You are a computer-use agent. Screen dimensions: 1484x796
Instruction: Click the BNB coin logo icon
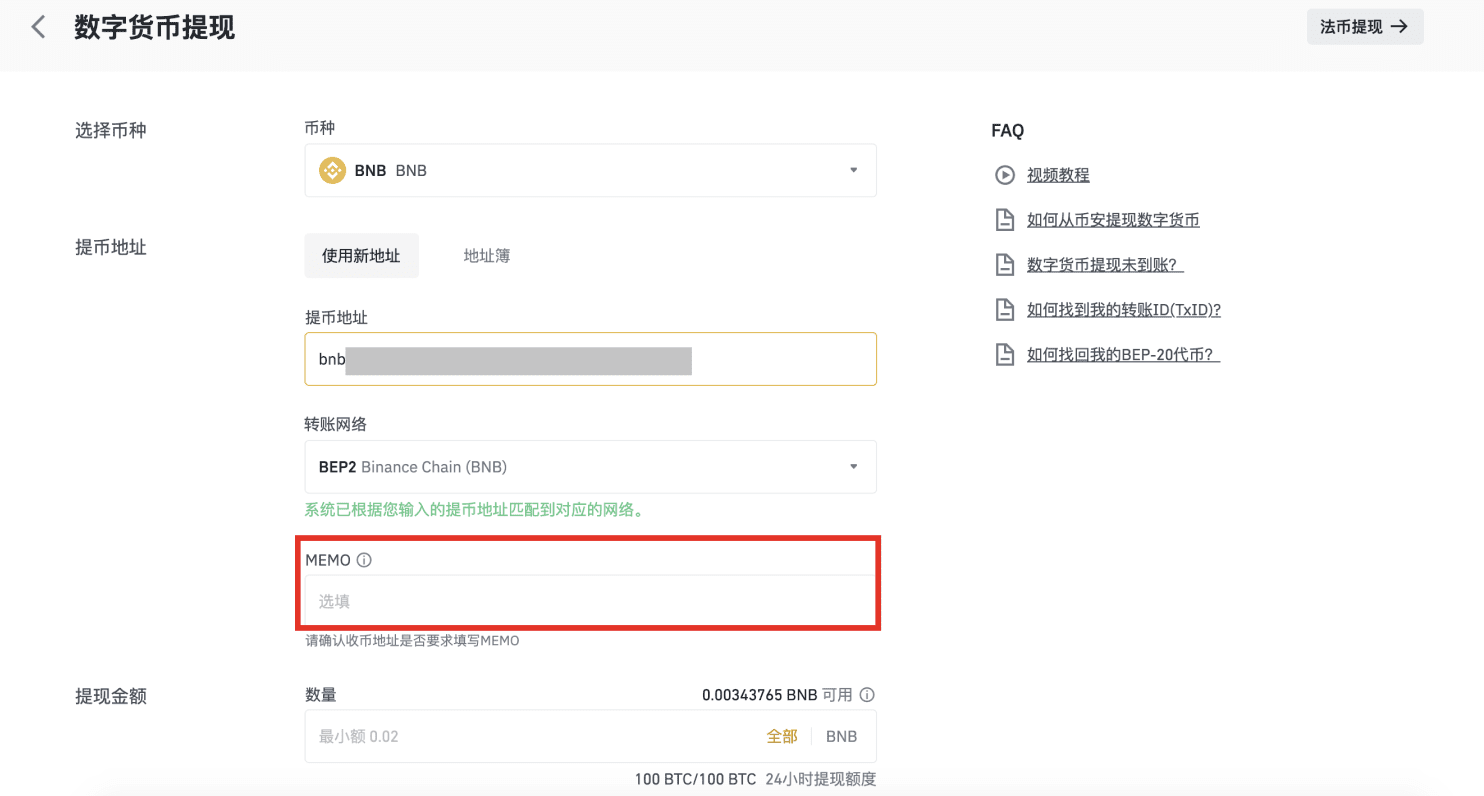pyautogui.click(x=332, y=171)
